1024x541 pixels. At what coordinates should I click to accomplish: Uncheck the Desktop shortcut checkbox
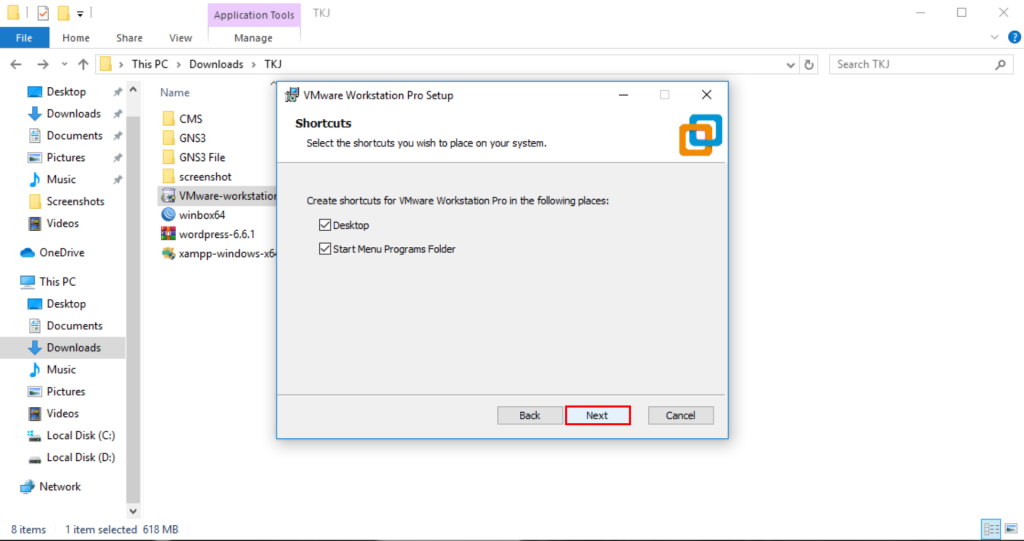coord(325,225)
